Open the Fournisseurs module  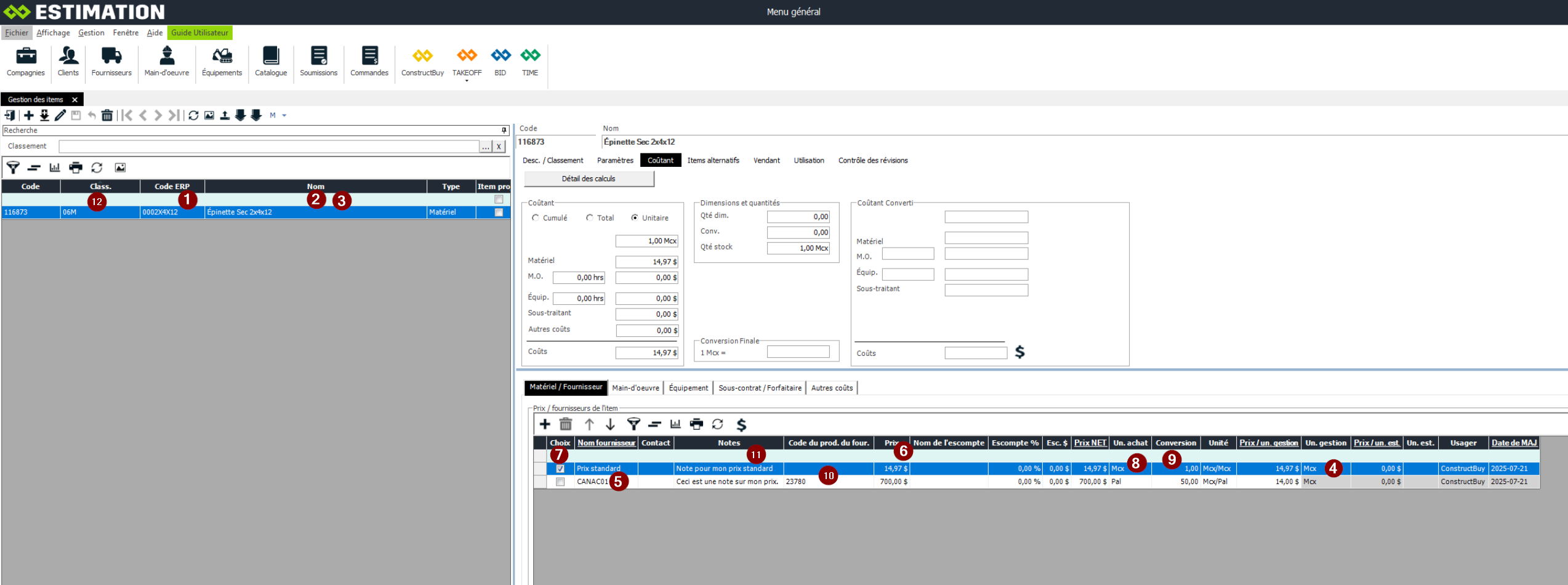click(111, 62)
